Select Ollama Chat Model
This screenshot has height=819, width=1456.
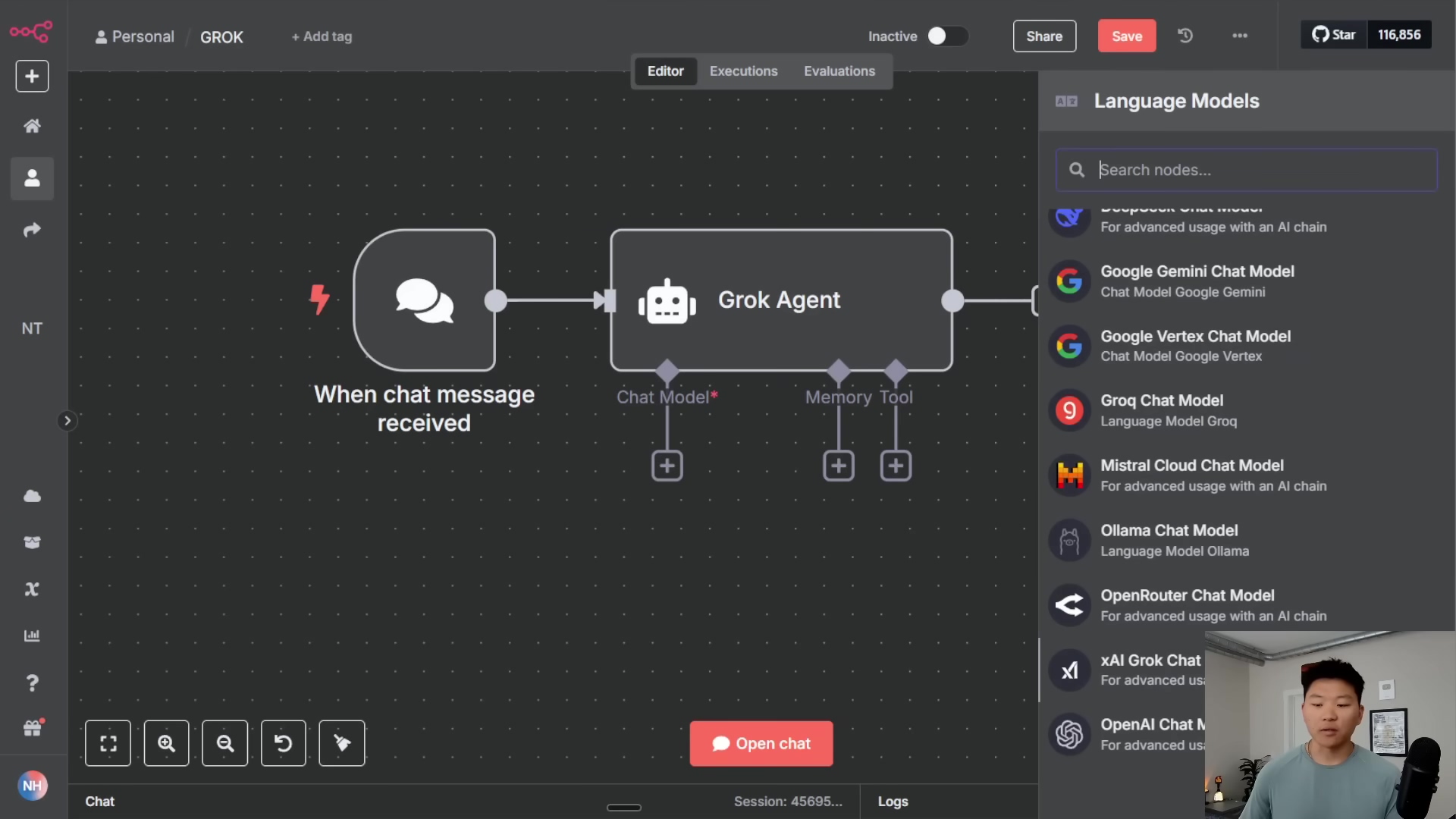[x=1246, y=541]
